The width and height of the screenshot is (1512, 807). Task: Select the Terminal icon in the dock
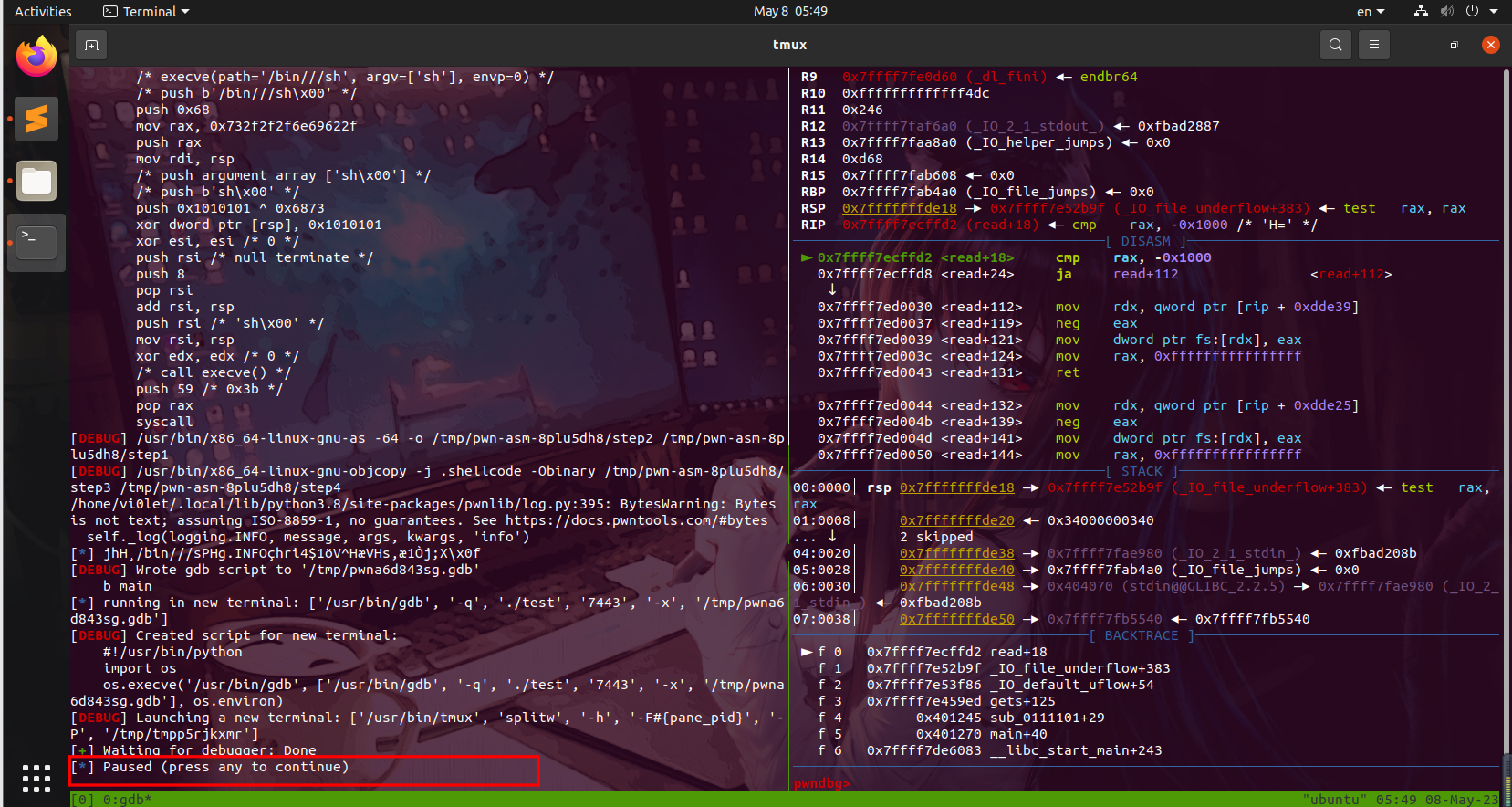(x=36, y=243)
